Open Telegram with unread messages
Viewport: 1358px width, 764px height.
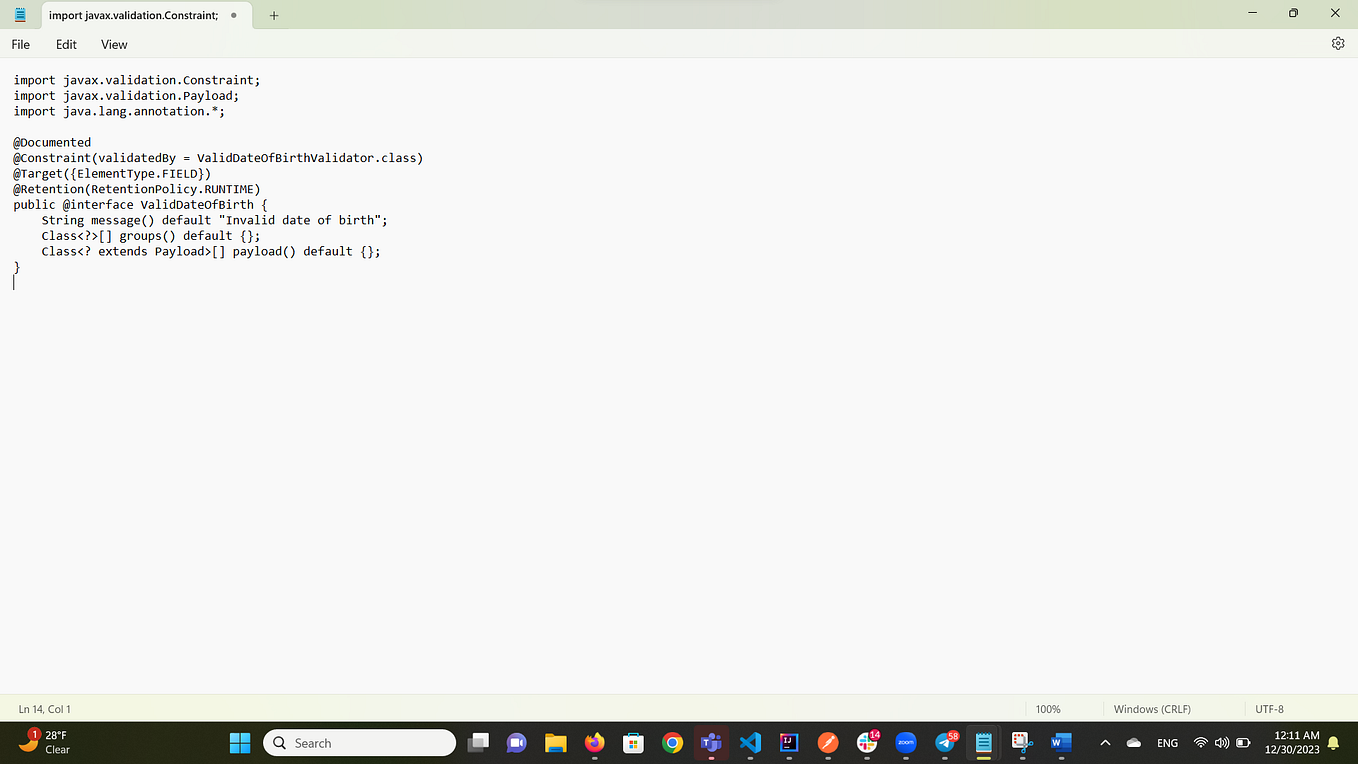945,743
